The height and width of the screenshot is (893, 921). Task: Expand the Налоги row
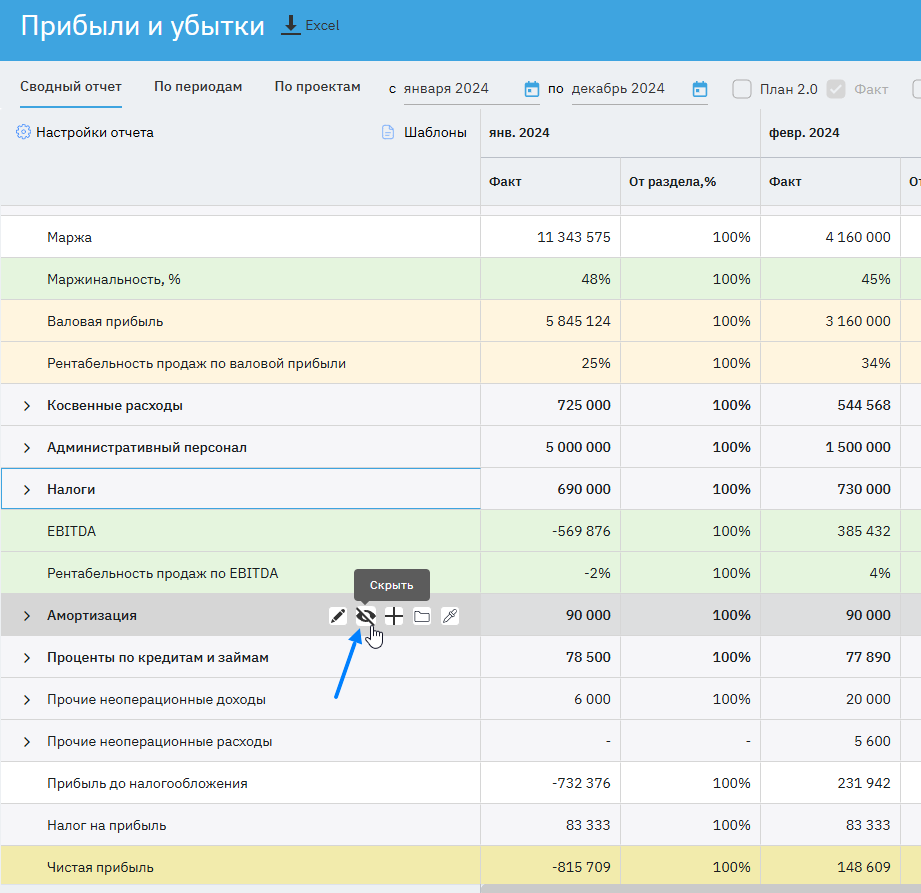coord(27,490)
